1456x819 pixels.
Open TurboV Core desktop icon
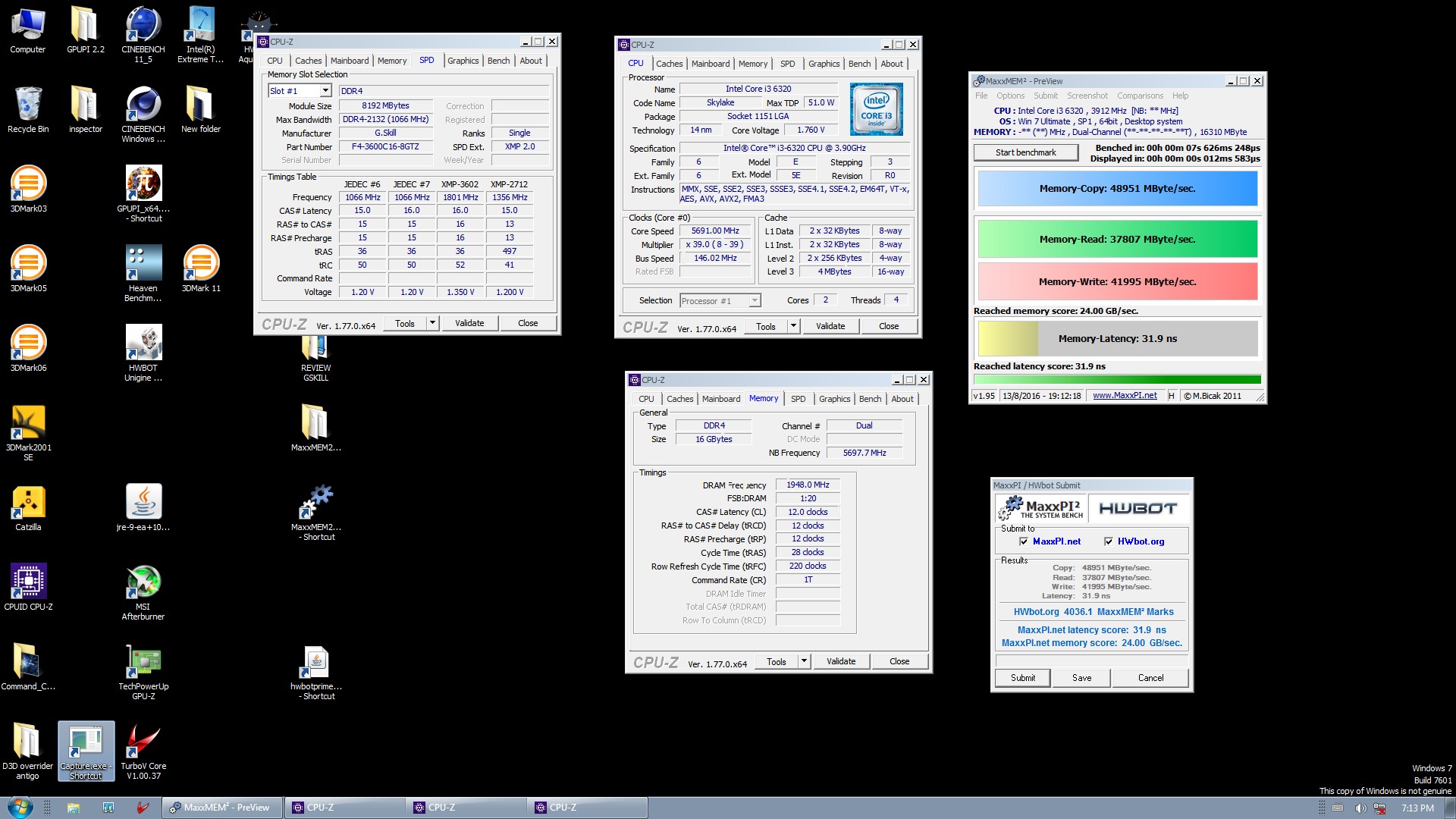pyautogui.click(x=143, y=752)
